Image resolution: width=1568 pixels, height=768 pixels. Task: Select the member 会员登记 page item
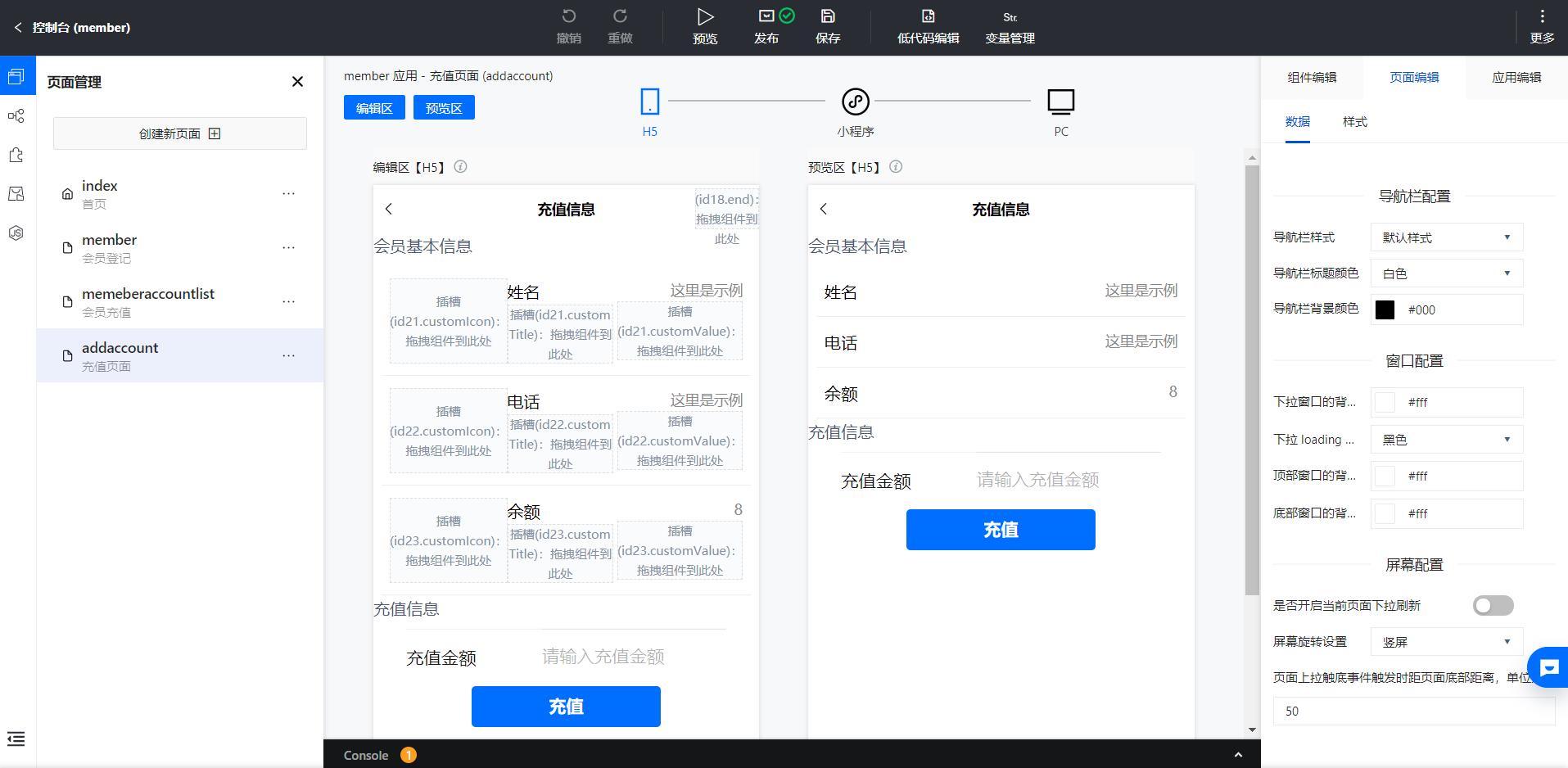(x=180, y=248)
